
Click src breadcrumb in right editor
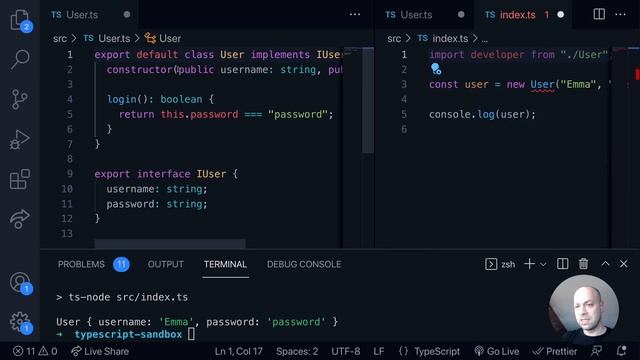[x=394, y=39]
